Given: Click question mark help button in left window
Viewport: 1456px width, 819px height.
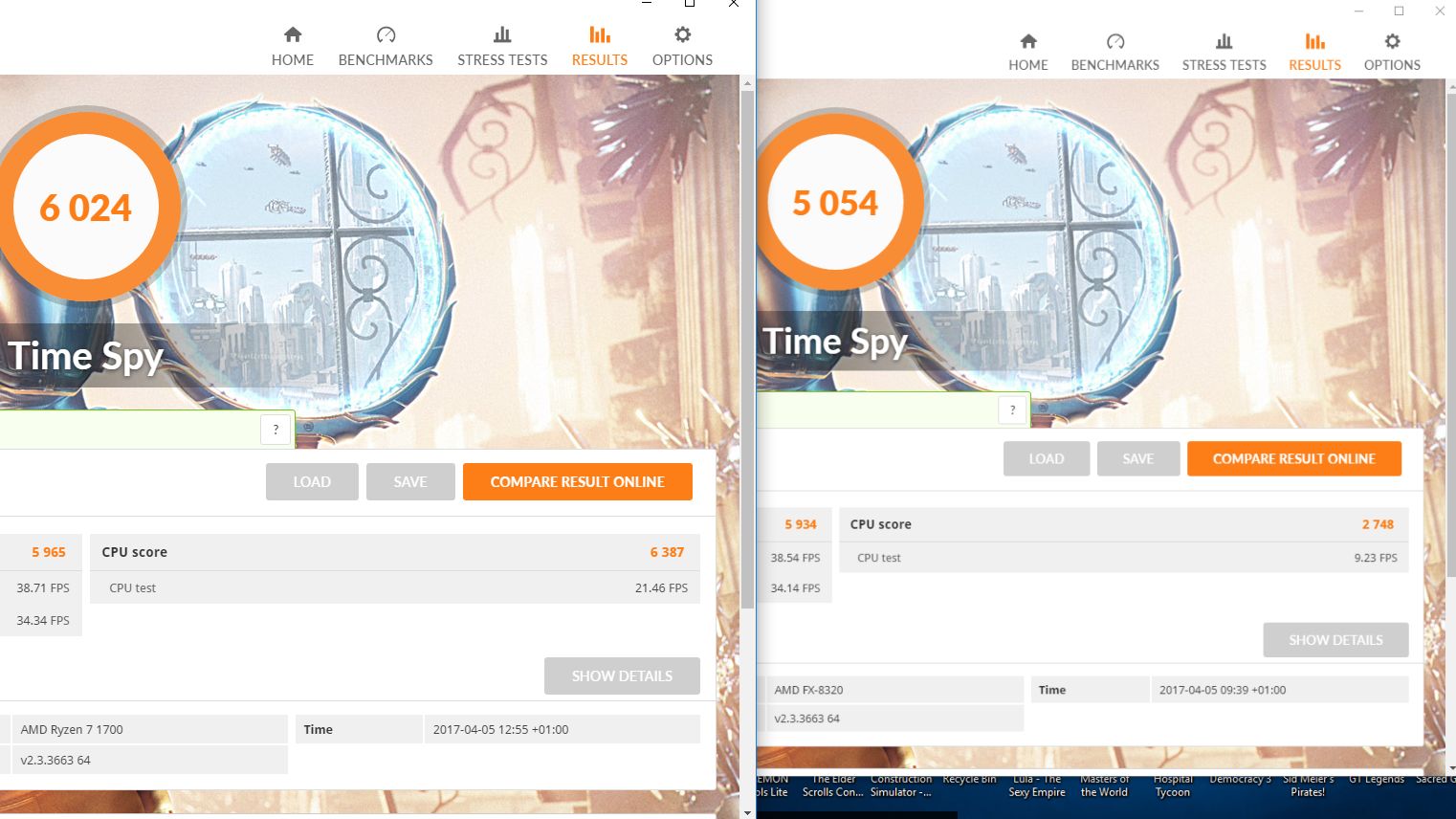Looking at the screenshot, I should tap(276, 430).
